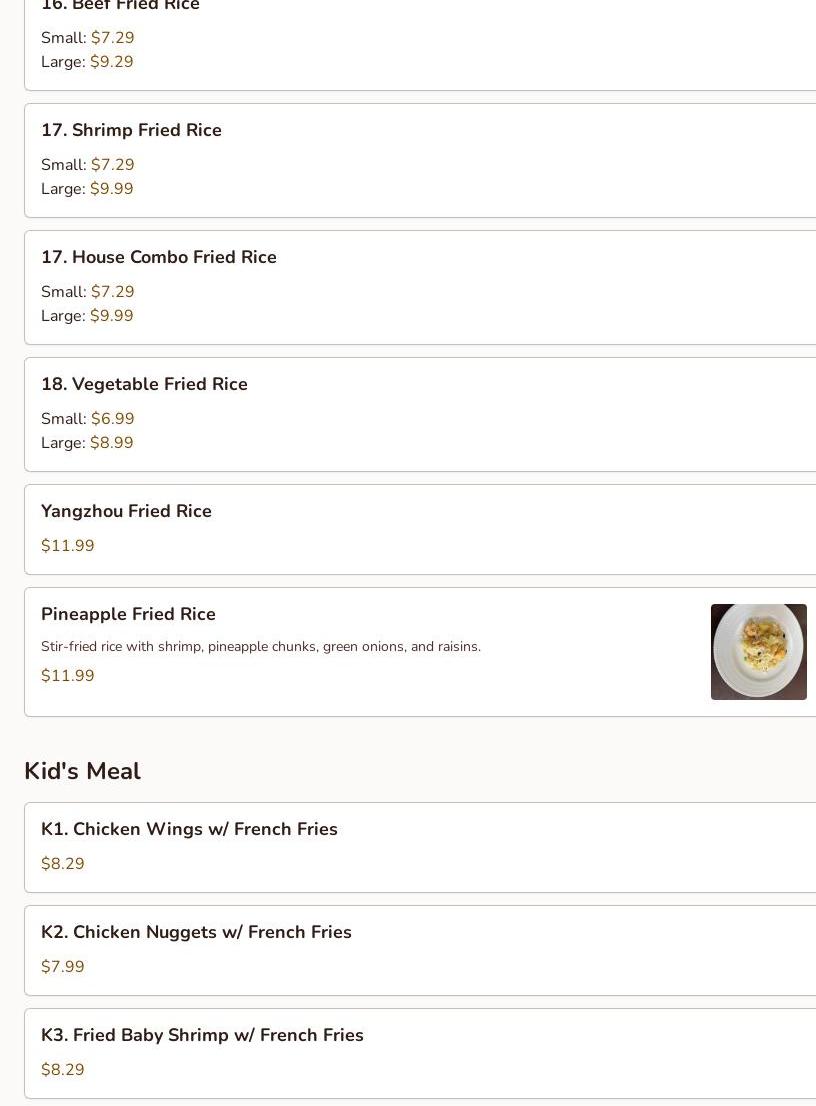Select K1. Chicken Wings w/ French Fries
The height and width of the screenshot is (1106, 816).
[x=420, y=847]
